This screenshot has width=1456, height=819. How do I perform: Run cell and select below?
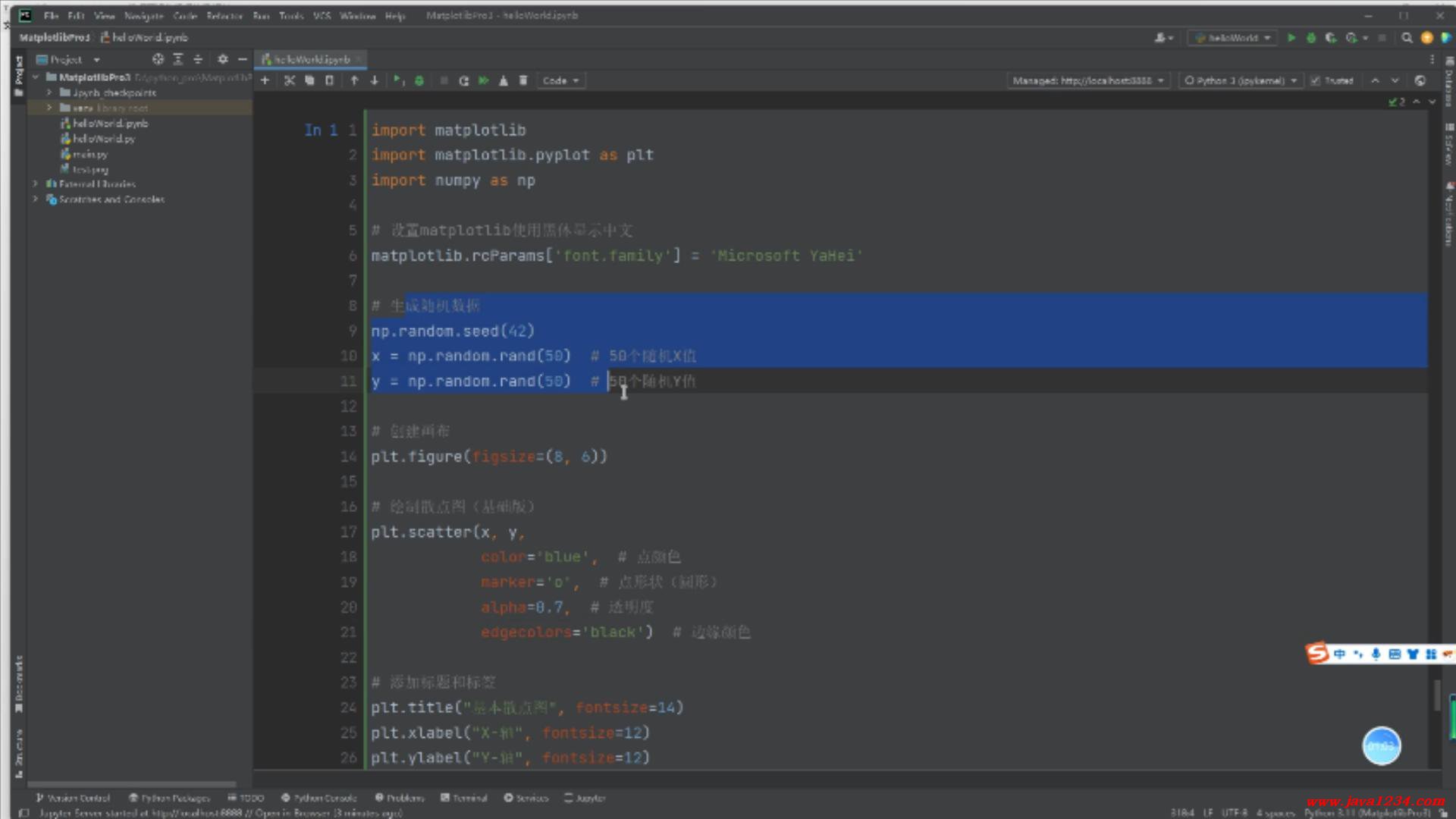click(x=398, y=80)
